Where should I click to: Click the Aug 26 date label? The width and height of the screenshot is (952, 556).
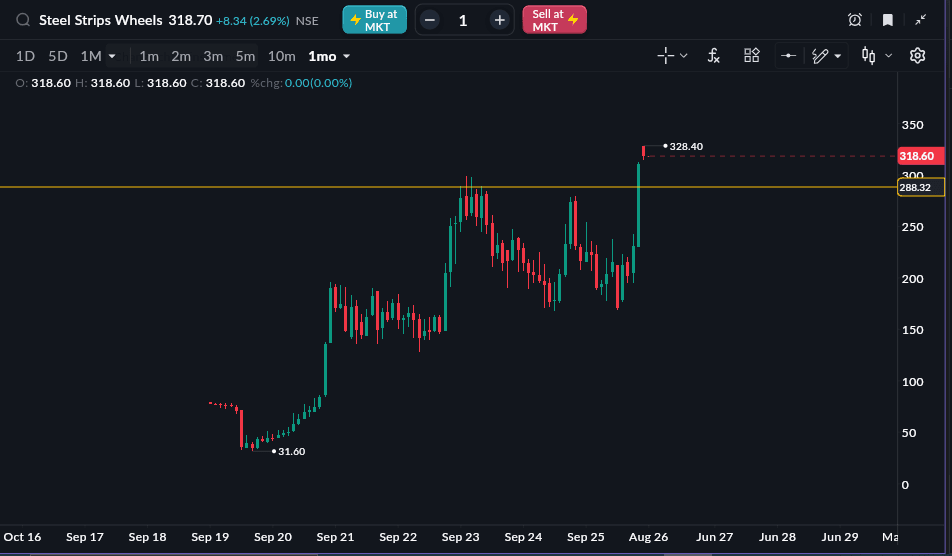(648, 537)
